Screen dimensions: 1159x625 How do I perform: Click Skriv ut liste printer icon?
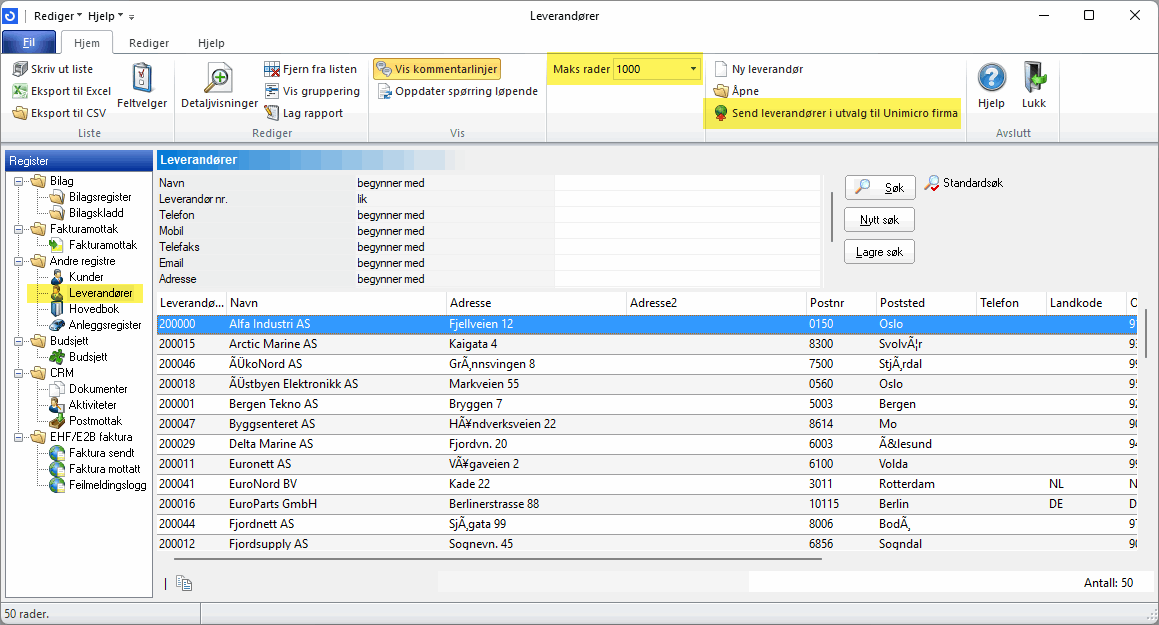click(x=21, y=69)
